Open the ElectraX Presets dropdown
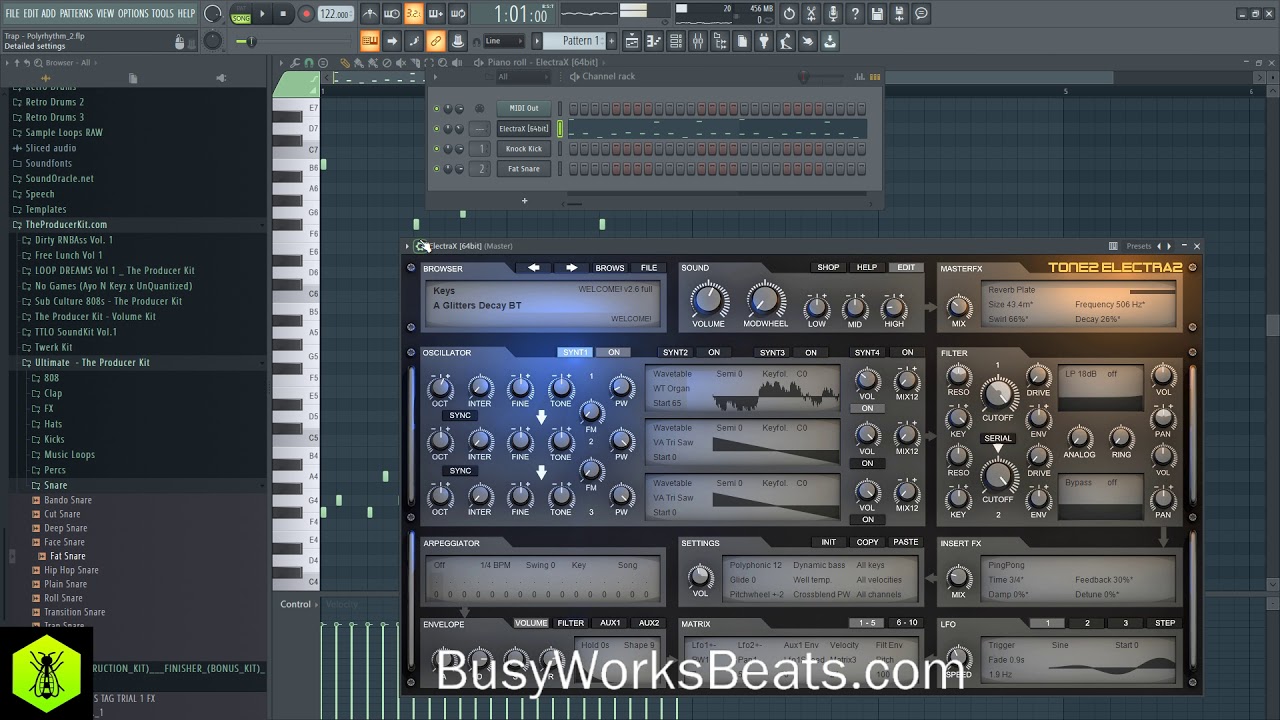Viewport: 1280px width, 720px height. pyautogui.click(x=1139, y=246)
